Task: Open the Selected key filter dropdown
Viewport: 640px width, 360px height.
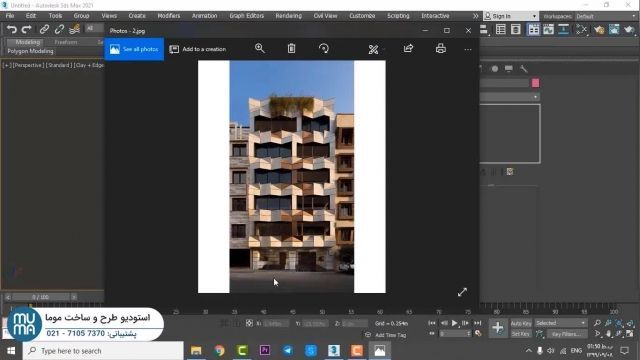Action: [x=560, y=323]
